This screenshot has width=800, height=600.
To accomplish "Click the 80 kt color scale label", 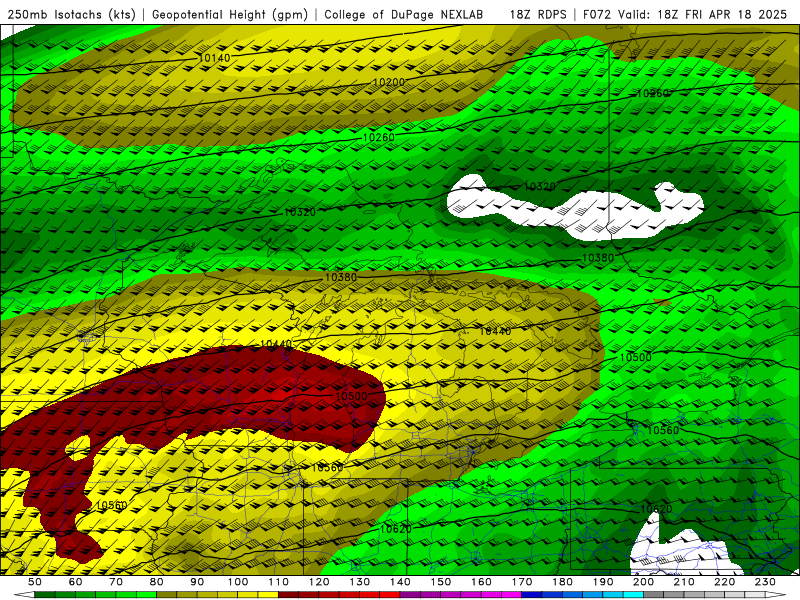I will 157,582.
